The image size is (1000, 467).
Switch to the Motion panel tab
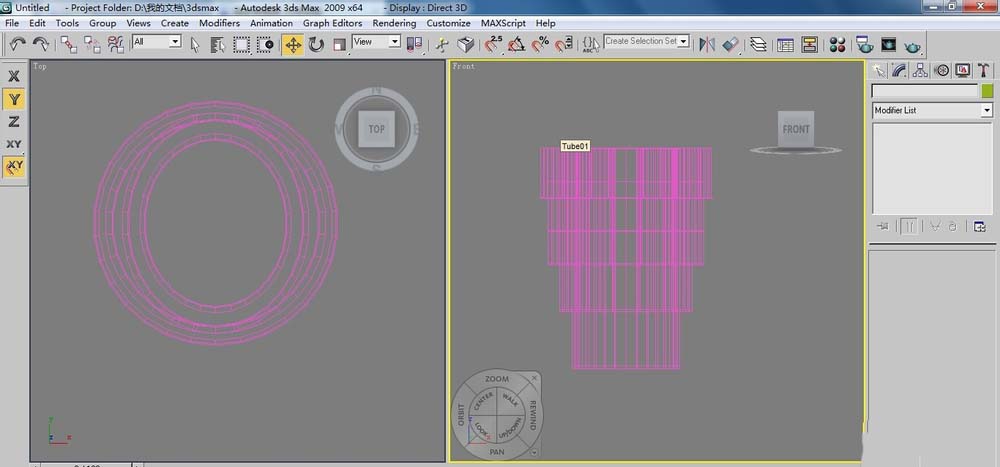[x=941, y=70]
